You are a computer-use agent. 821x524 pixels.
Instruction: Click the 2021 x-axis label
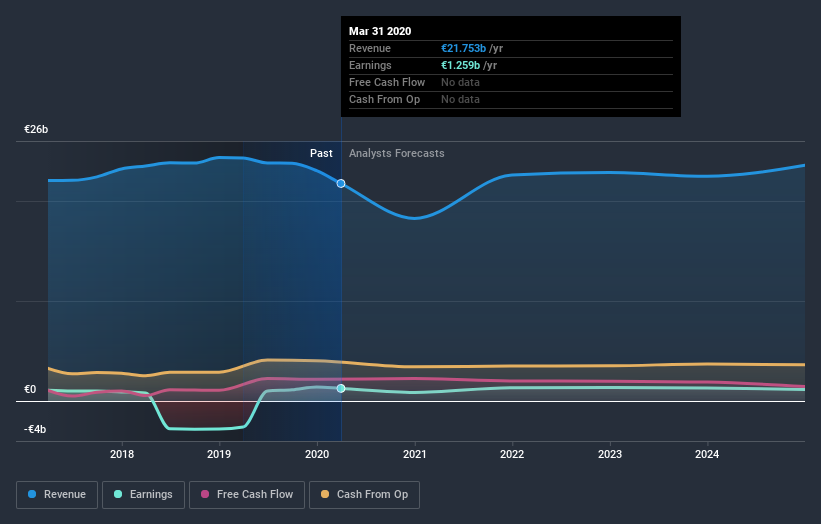click(x=414, y=454)
